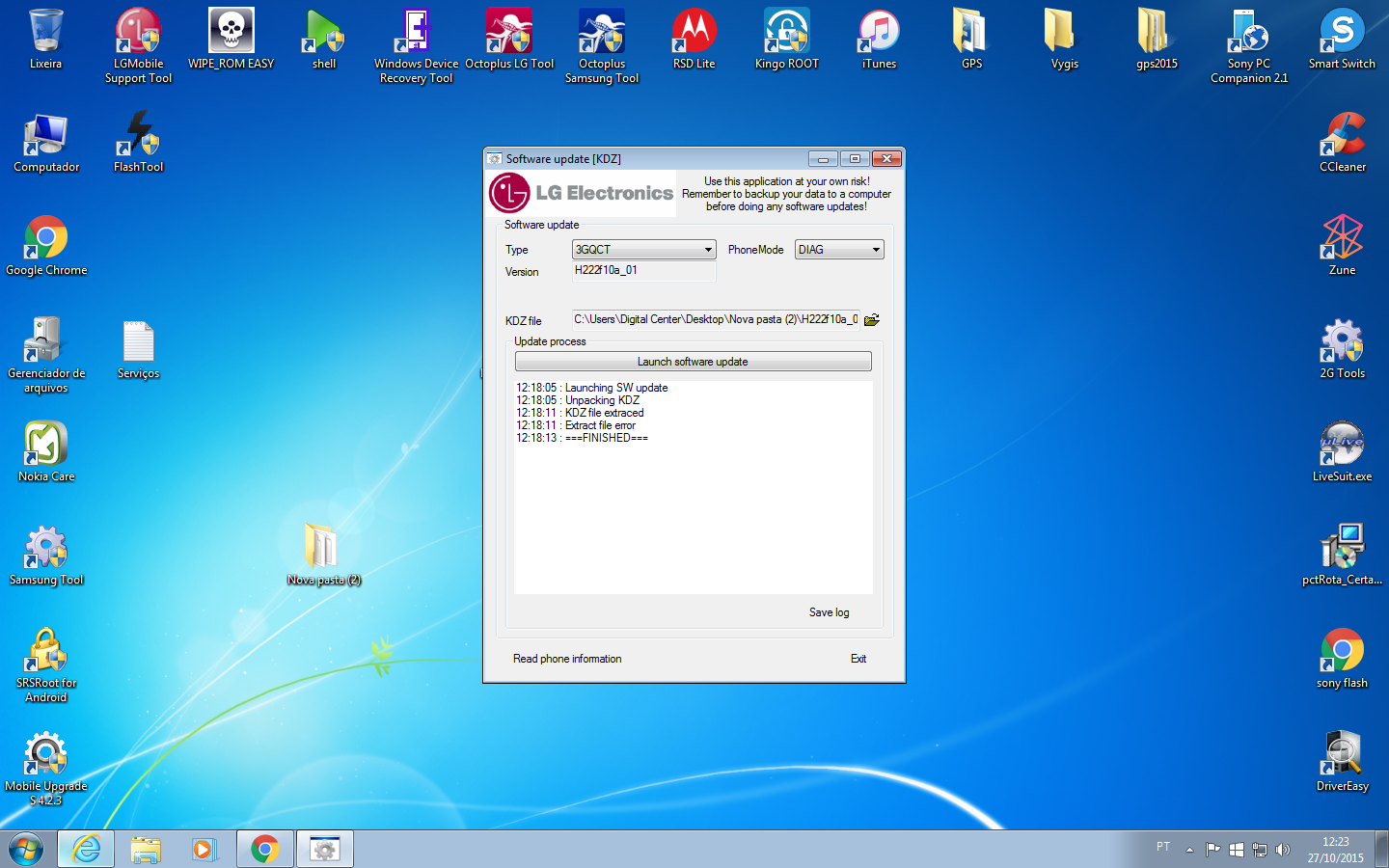Open the gps2015 folder
This screenshot has width=1389, height=868.
coord(1157,39)
